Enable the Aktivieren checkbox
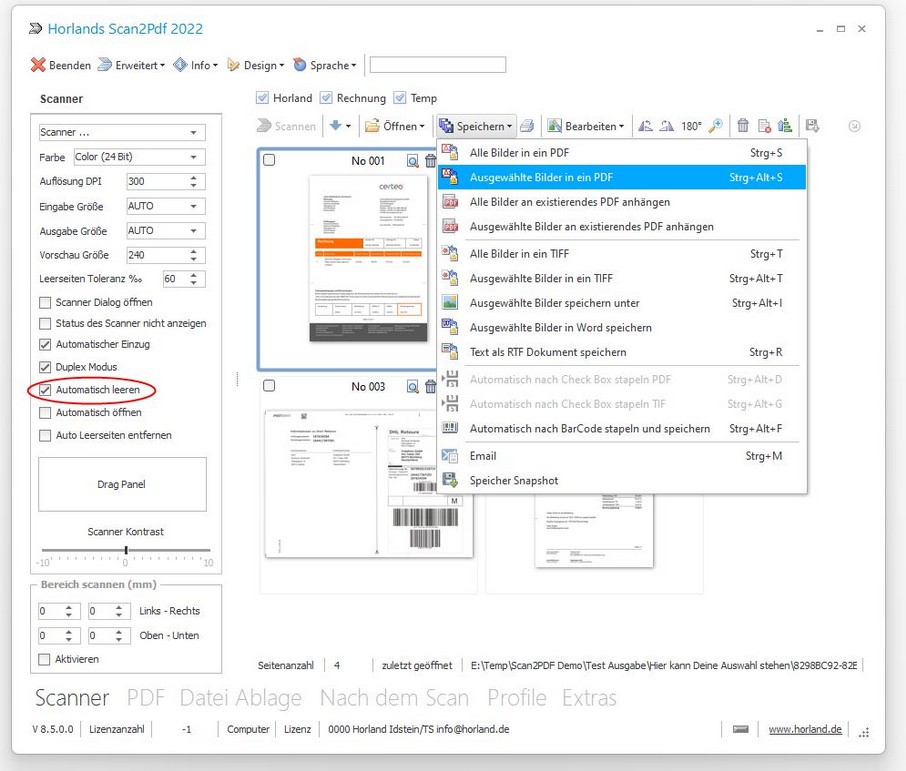The height and width of the screenshot is (771, 906). coord(44,659)
